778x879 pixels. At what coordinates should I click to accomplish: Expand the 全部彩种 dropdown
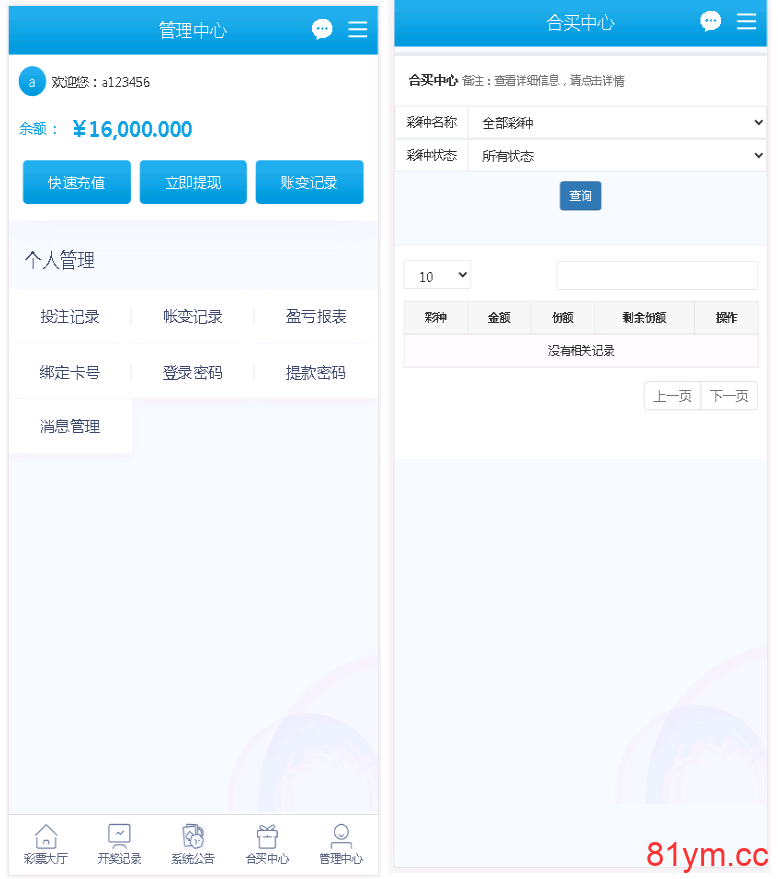617,123
